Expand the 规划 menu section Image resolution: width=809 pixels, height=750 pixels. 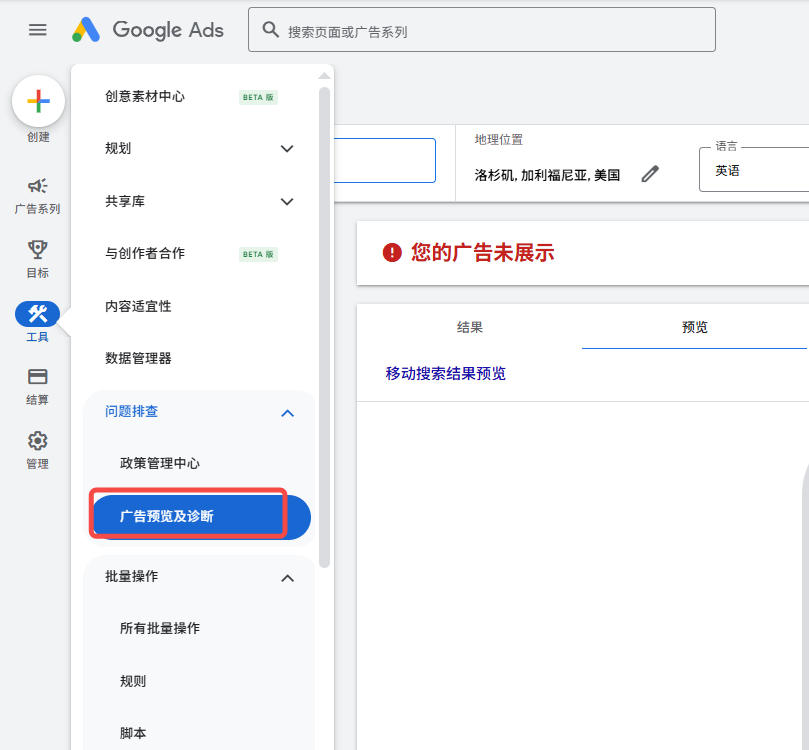(200, 148)
